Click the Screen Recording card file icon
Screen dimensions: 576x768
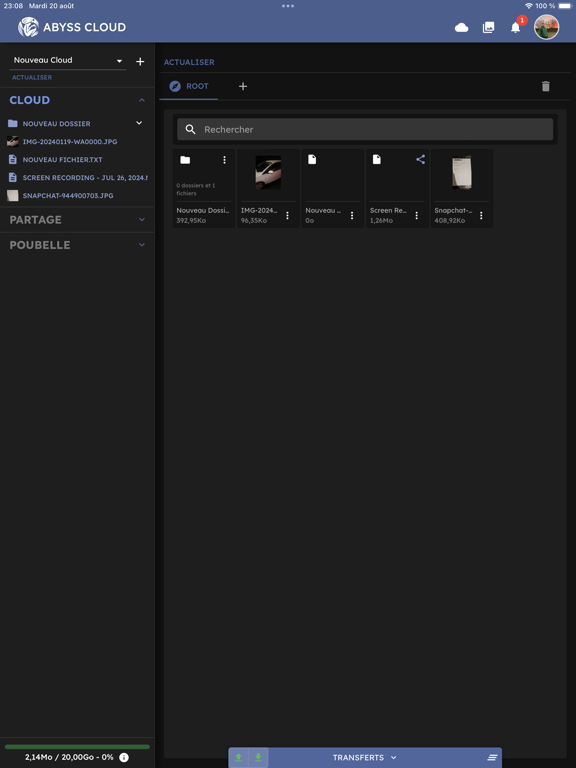click(x=376, y=160)
